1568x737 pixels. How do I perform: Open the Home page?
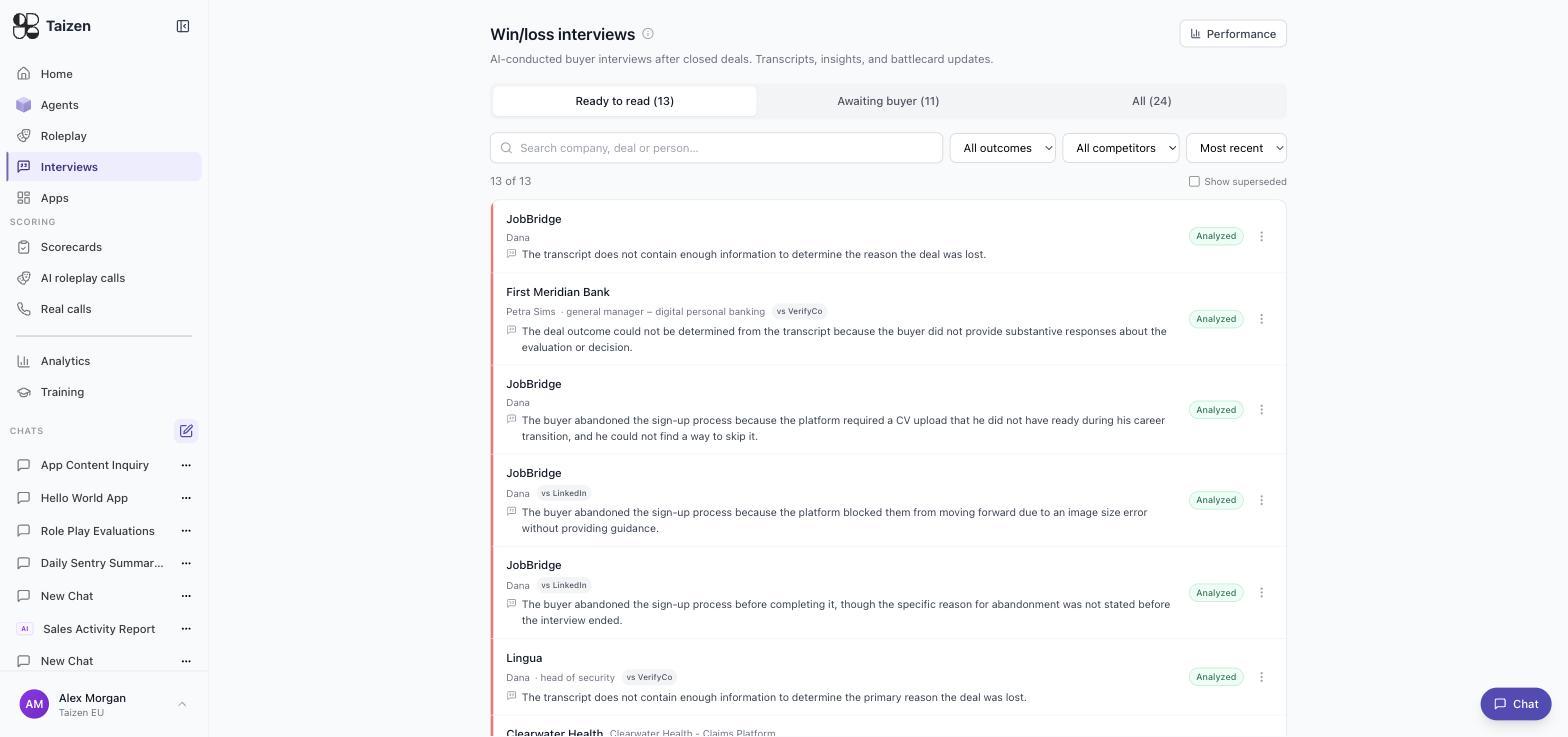coord(104,74)
